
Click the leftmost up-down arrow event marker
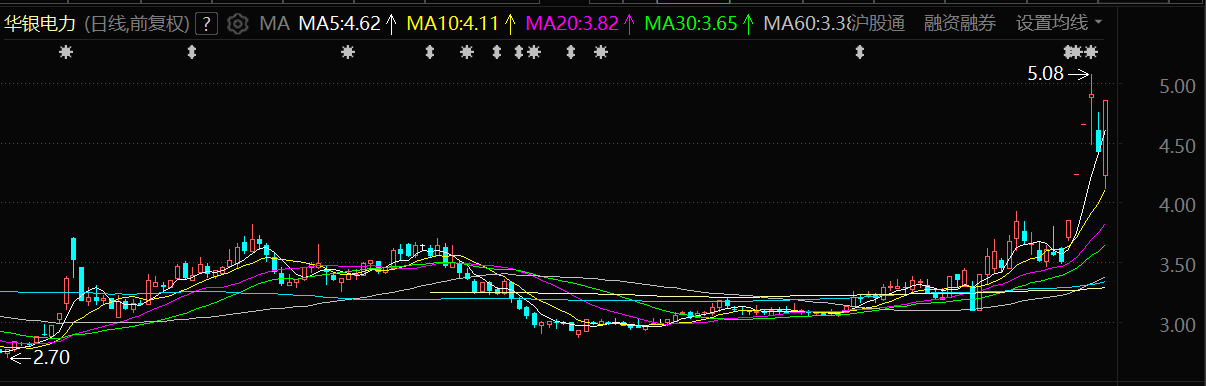[x=192, y=52]
